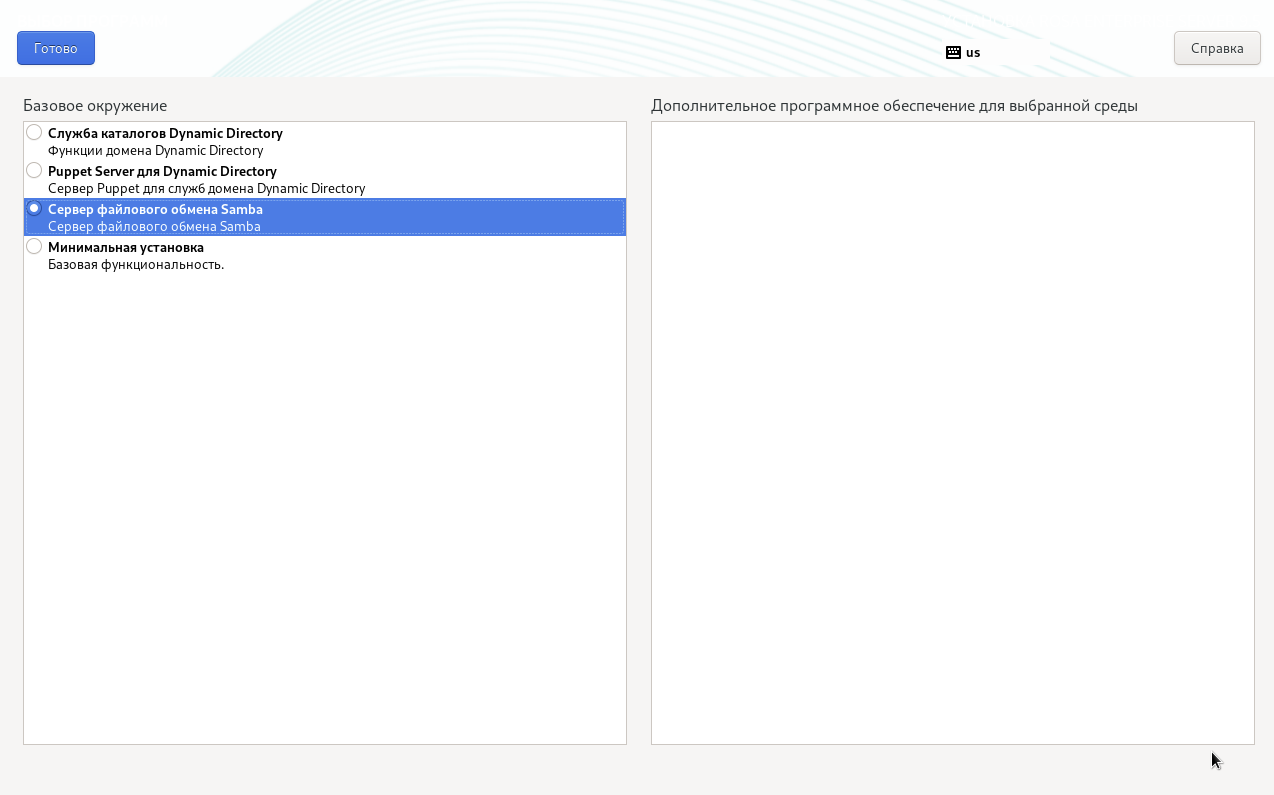The width and height of the screenshot is (1274, 795).
Task: Click the 'Базовое окружение' heading
Action: [95, 105]
